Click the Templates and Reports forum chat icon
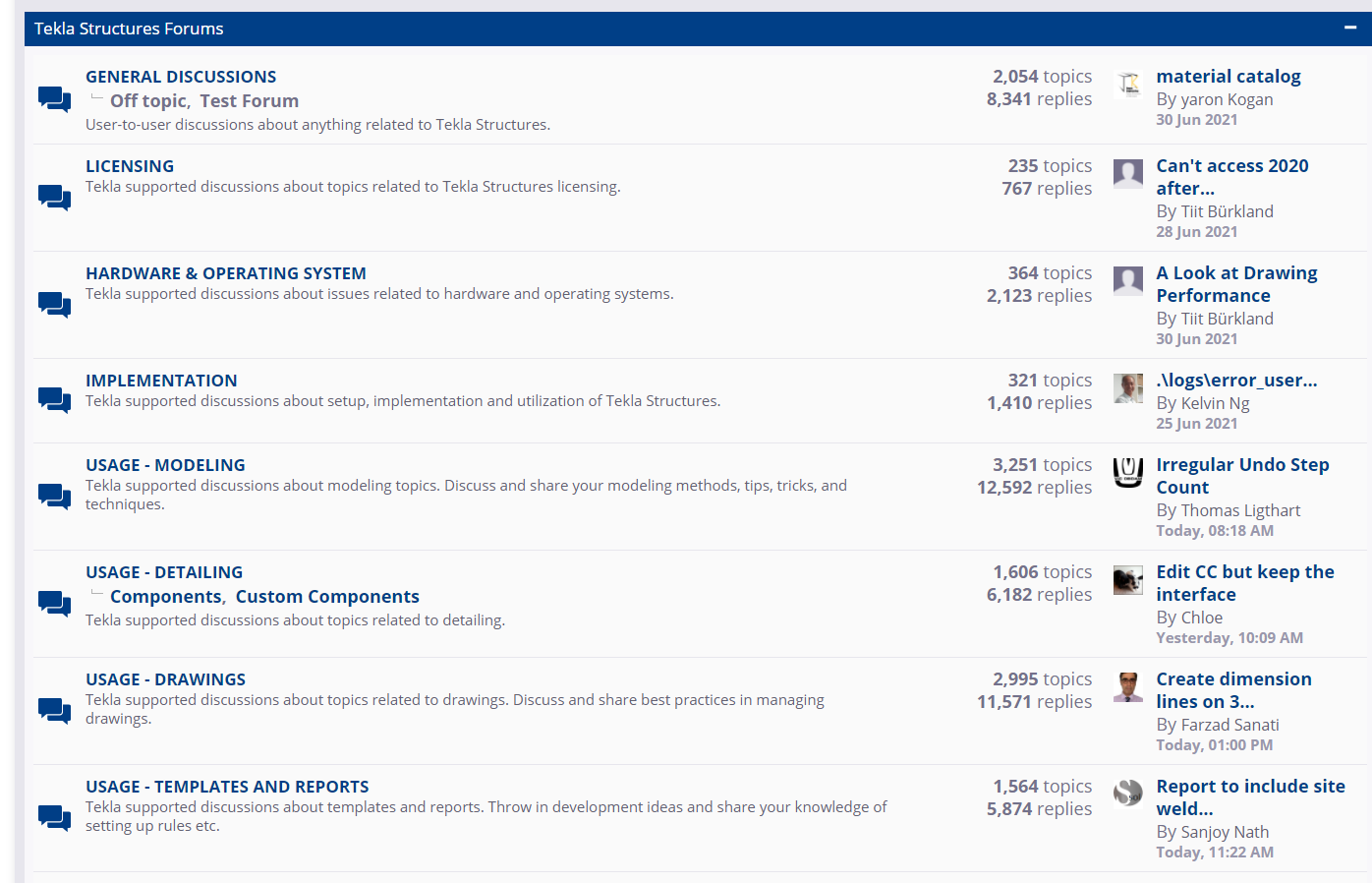1372x883 pixels. coord(54,817)
